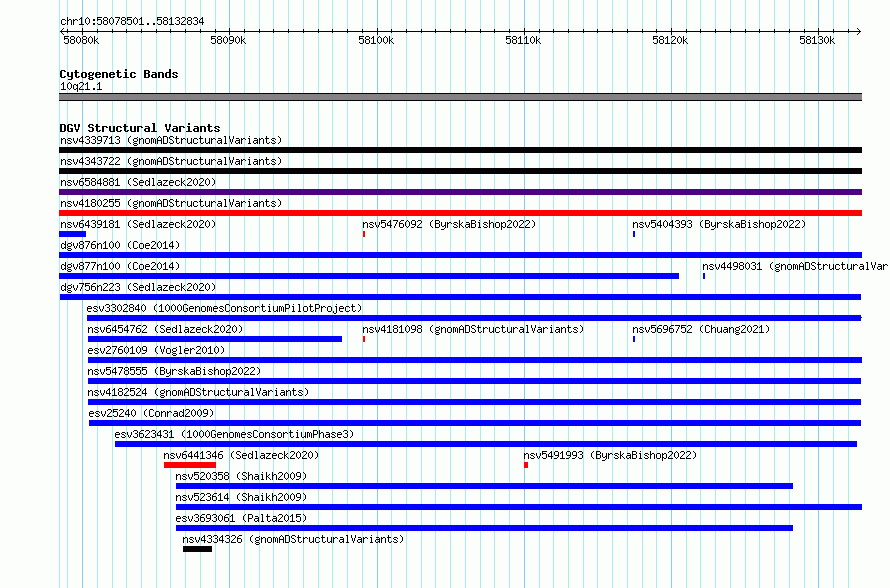This screenshot has height=588, width=890.
Task: Click the nsv4180255 variant label
Action: coord(171,203)
